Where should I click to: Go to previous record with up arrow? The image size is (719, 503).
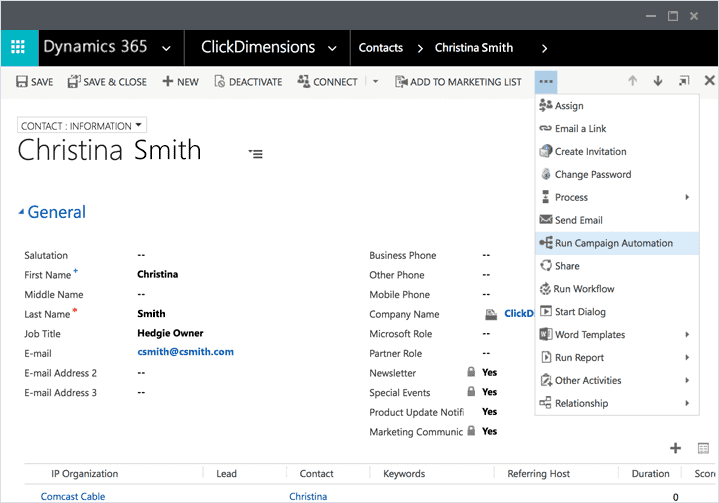[632, 81]
